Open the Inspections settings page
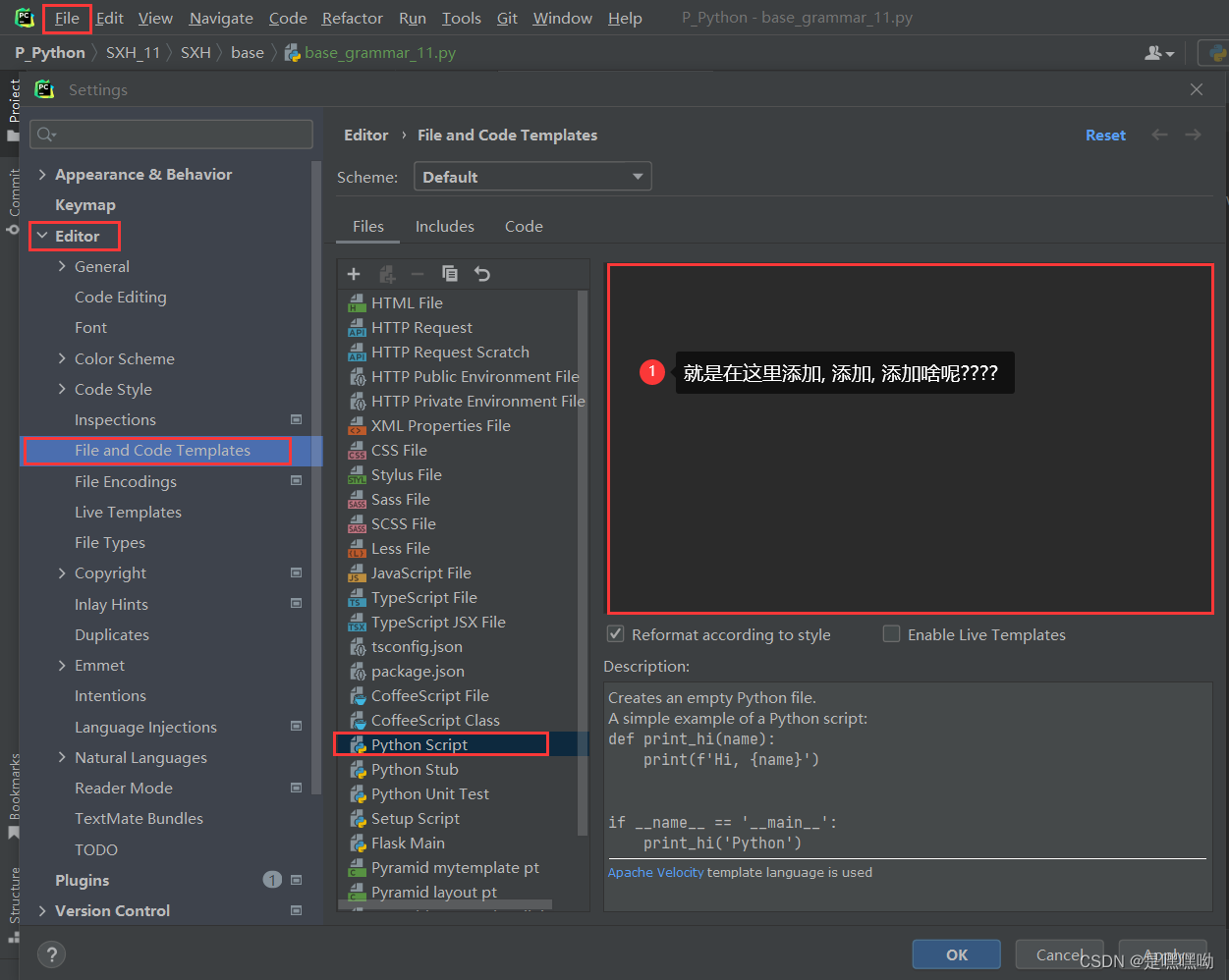Viewport: 1229px width, 980px height. (x=115, y=419)
